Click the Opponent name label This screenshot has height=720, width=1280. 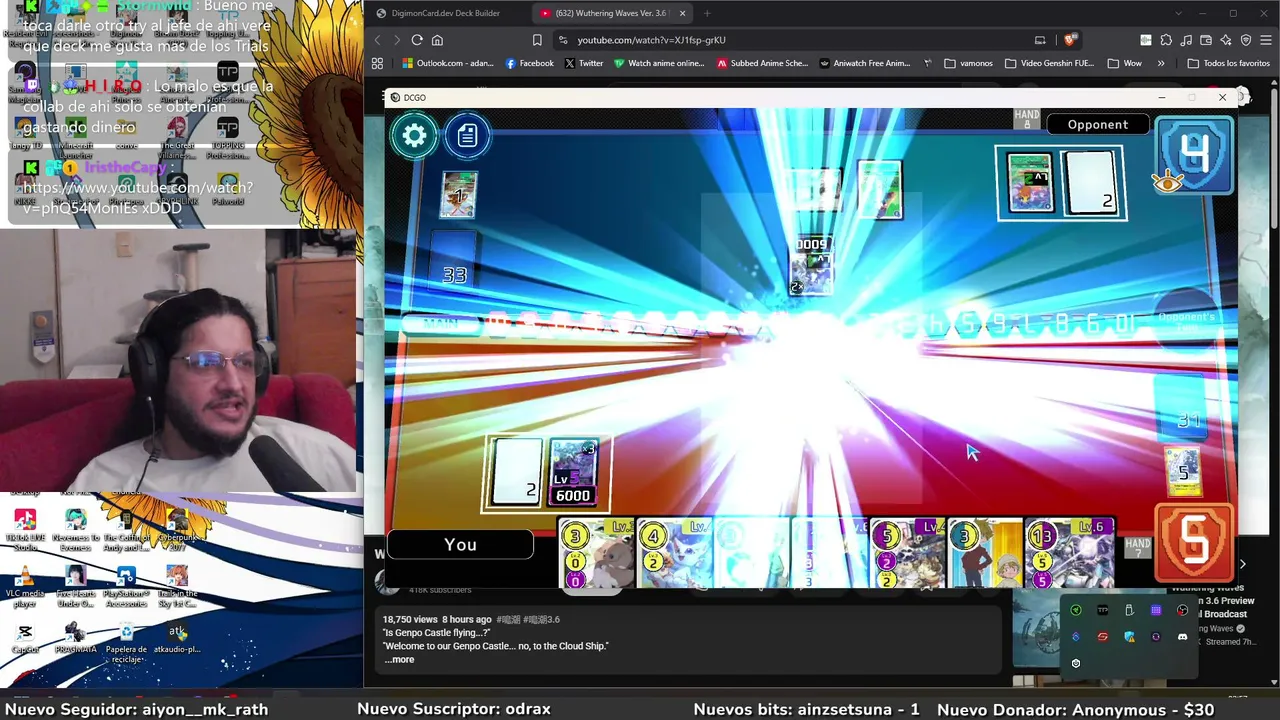[x=1098, y=125]
